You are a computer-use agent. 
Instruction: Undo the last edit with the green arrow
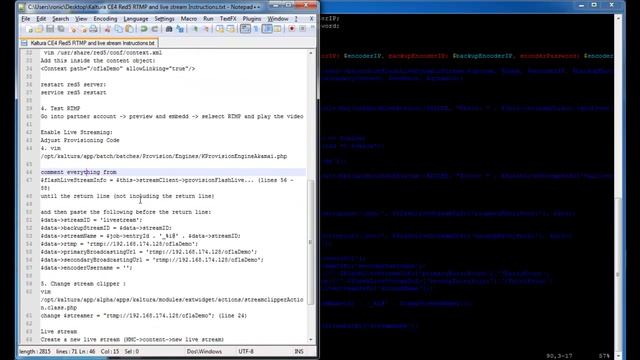pos(144,29)
